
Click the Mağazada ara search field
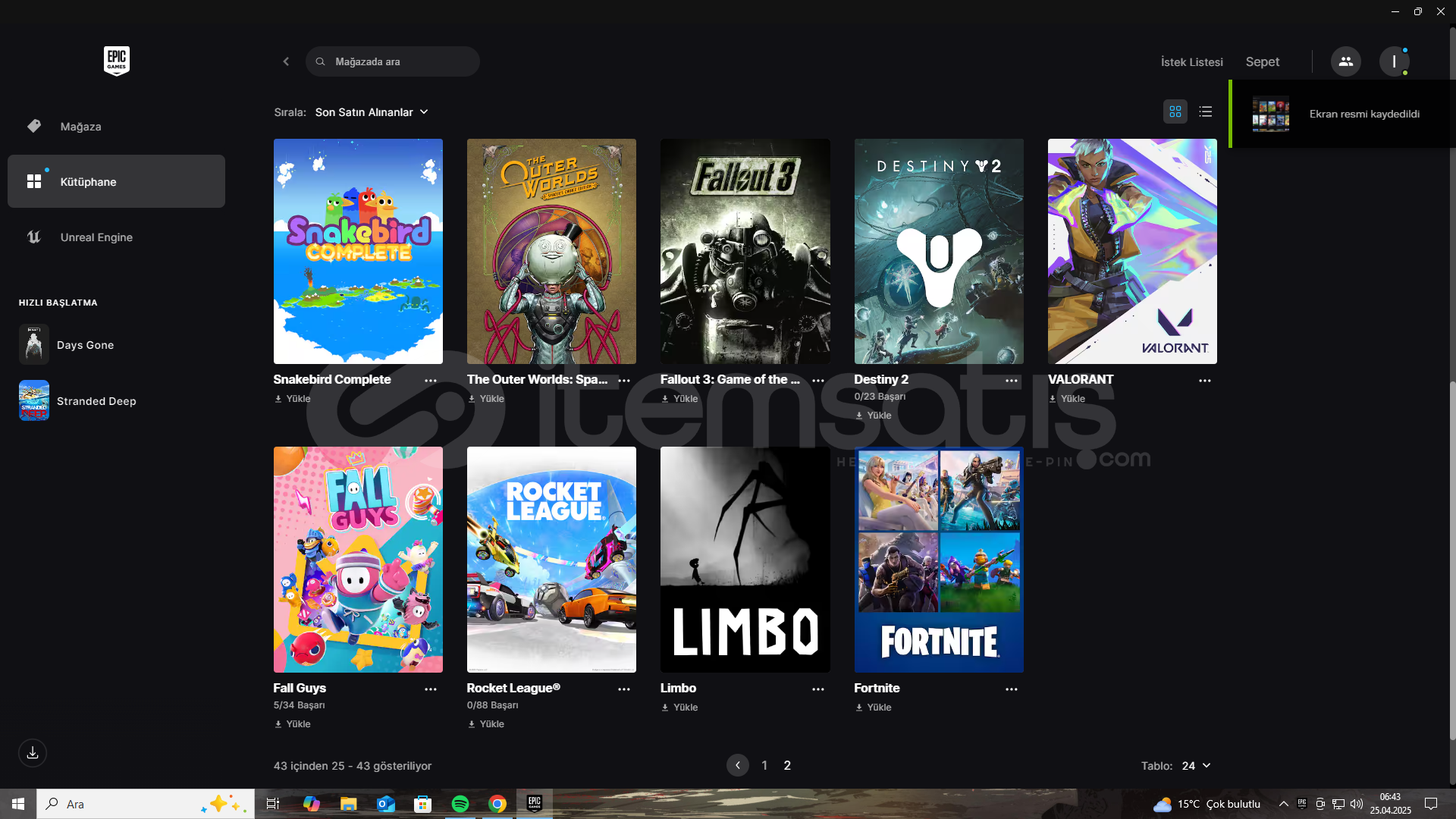point(393,61)
